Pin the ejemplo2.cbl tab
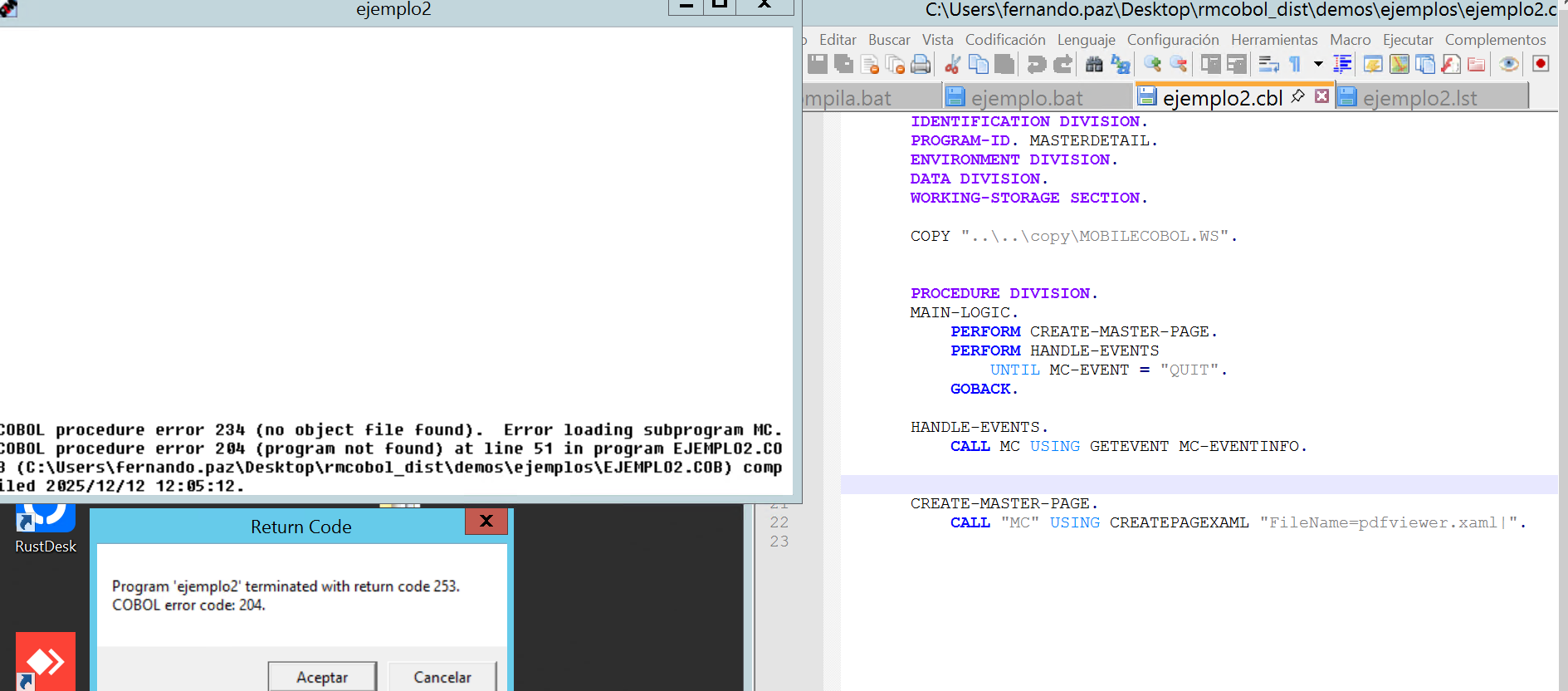Viewport: 1568px width, 691px height. coord(1298,96)
